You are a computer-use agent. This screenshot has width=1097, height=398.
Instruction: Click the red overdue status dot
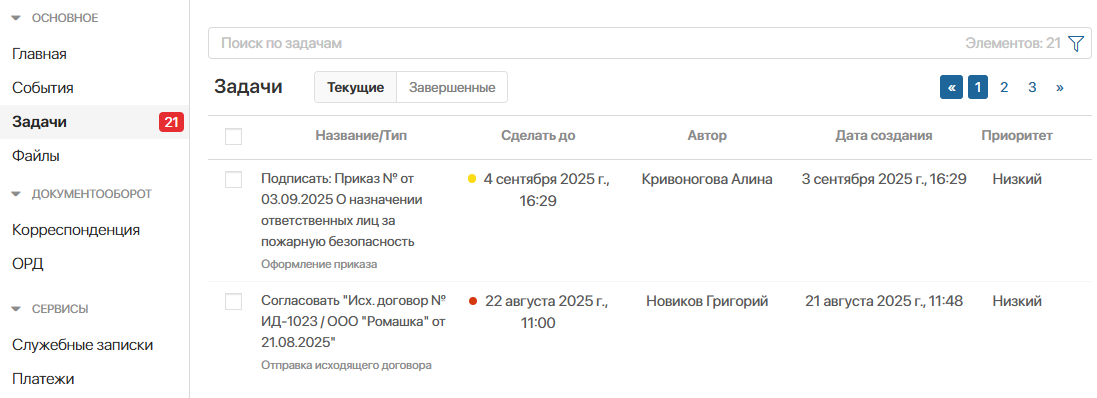472,301
